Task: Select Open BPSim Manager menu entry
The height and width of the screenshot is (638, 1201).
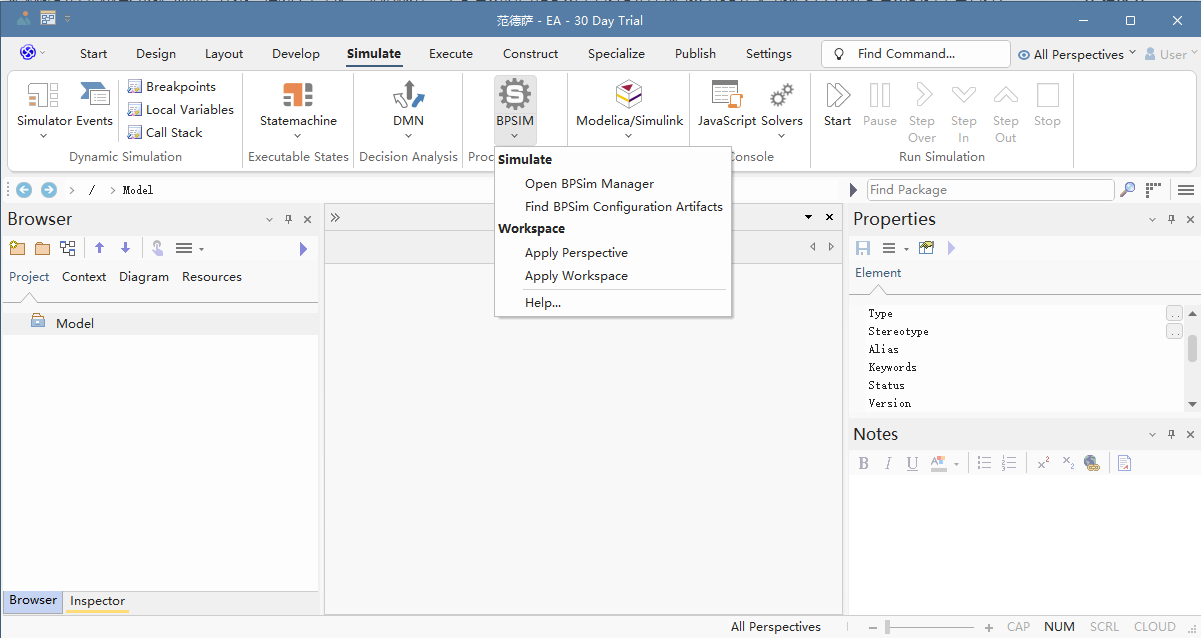Action: tap(589, 184)
